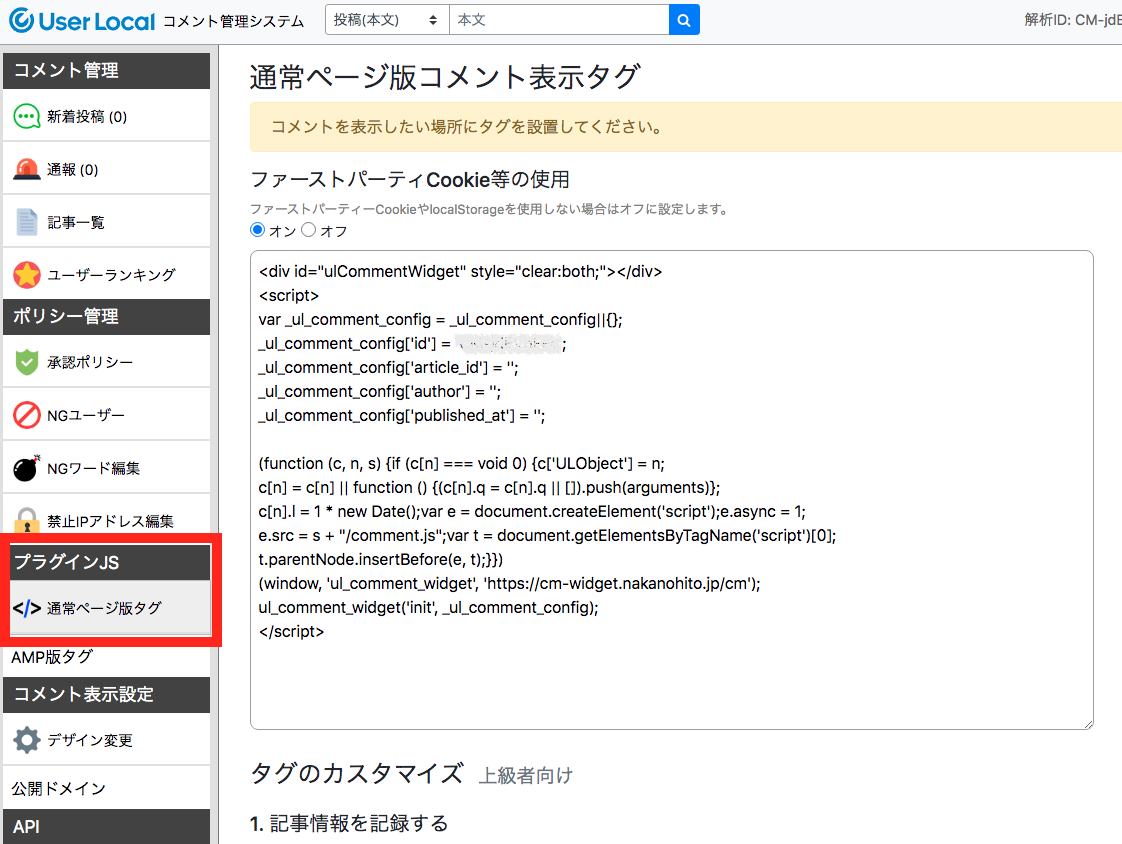This screenshot has height=844, width=1122.
Task: Click the プラグインJS section header
Action: (109, 562)
